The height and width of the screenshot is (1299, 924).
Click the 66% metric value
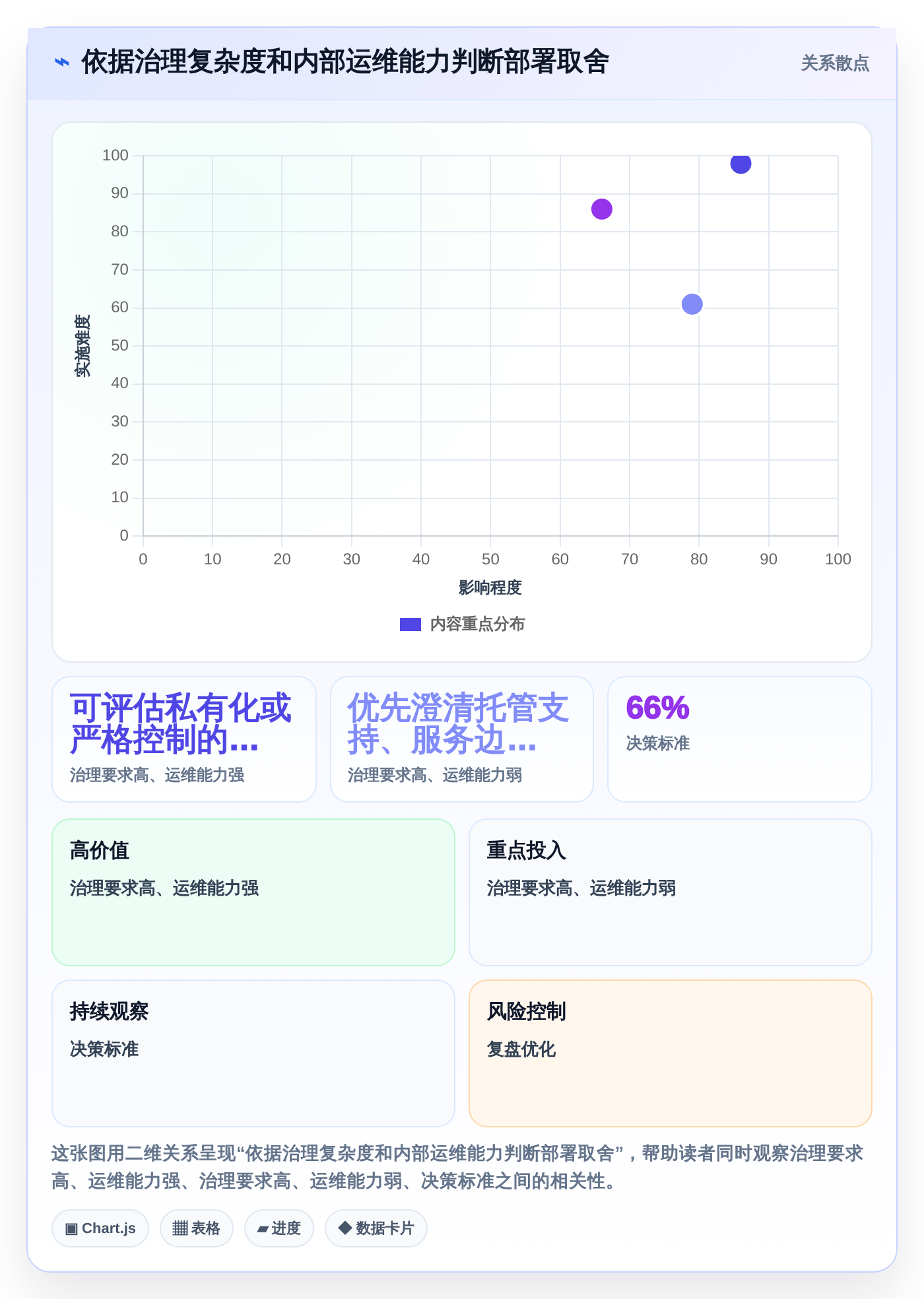[657, 708]
